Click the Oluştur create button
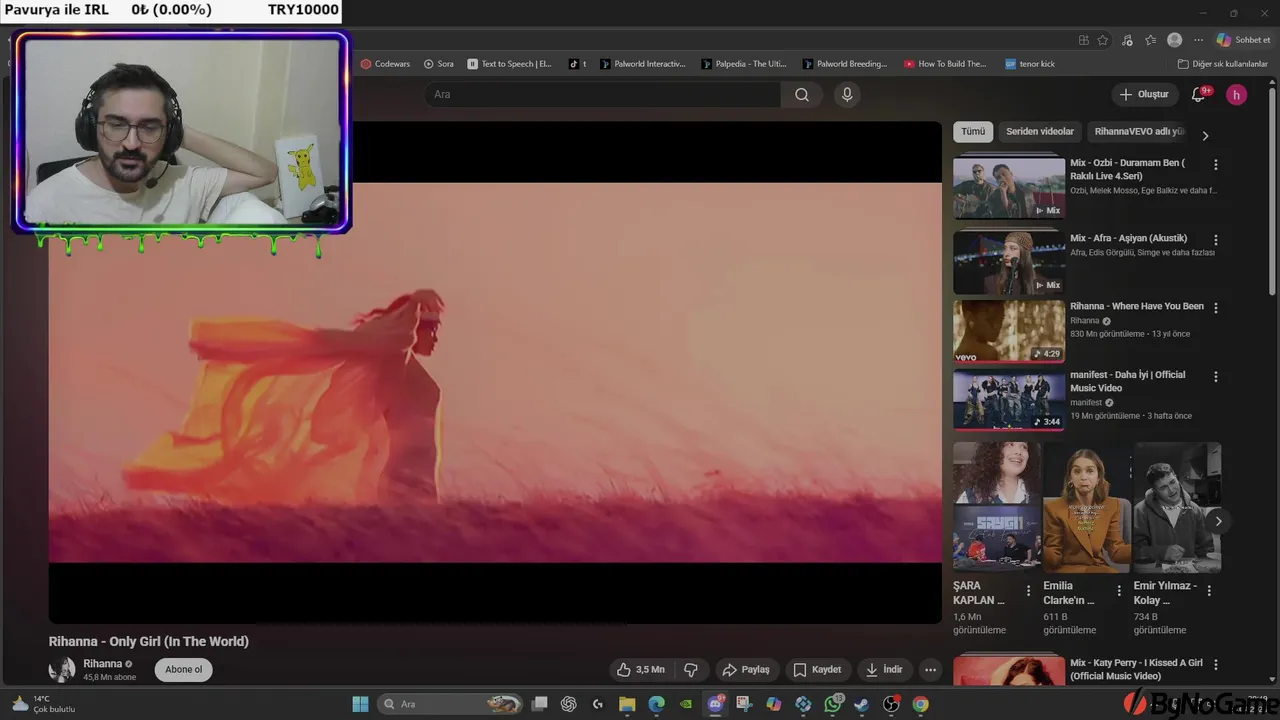 click(1144, 94)
